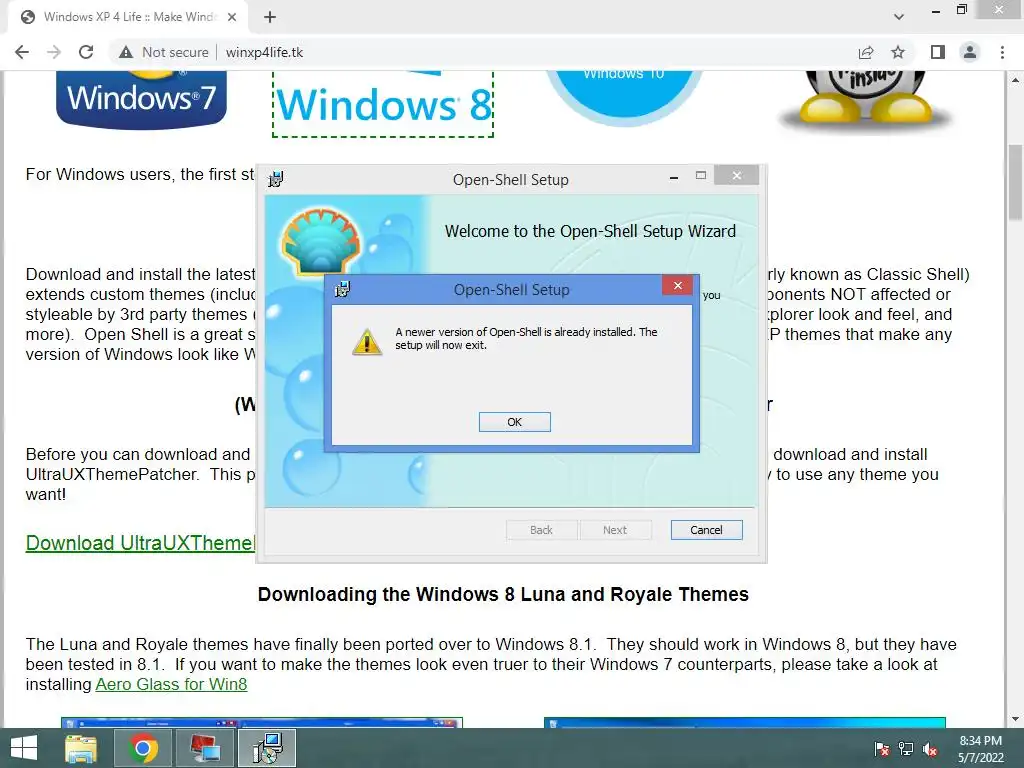Go back in Chrome browser

pyautogui.click(x=22, y=52)
